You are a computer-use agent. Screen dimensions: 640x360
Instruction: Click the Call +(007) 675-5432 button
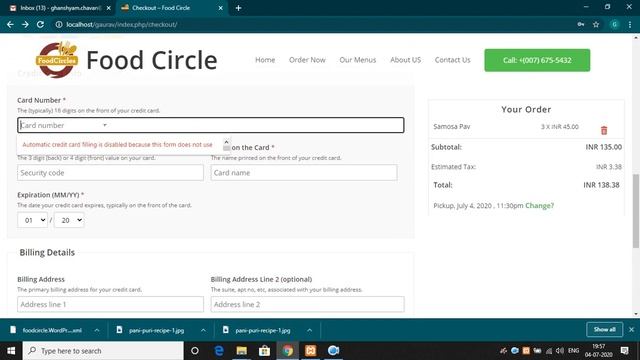(537, 60)
